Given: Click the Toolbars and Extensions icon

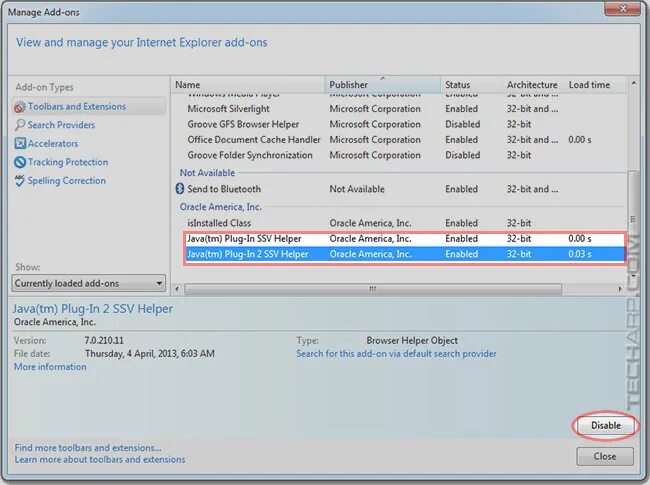Looking at the screenshot, I should click(19, 107).
